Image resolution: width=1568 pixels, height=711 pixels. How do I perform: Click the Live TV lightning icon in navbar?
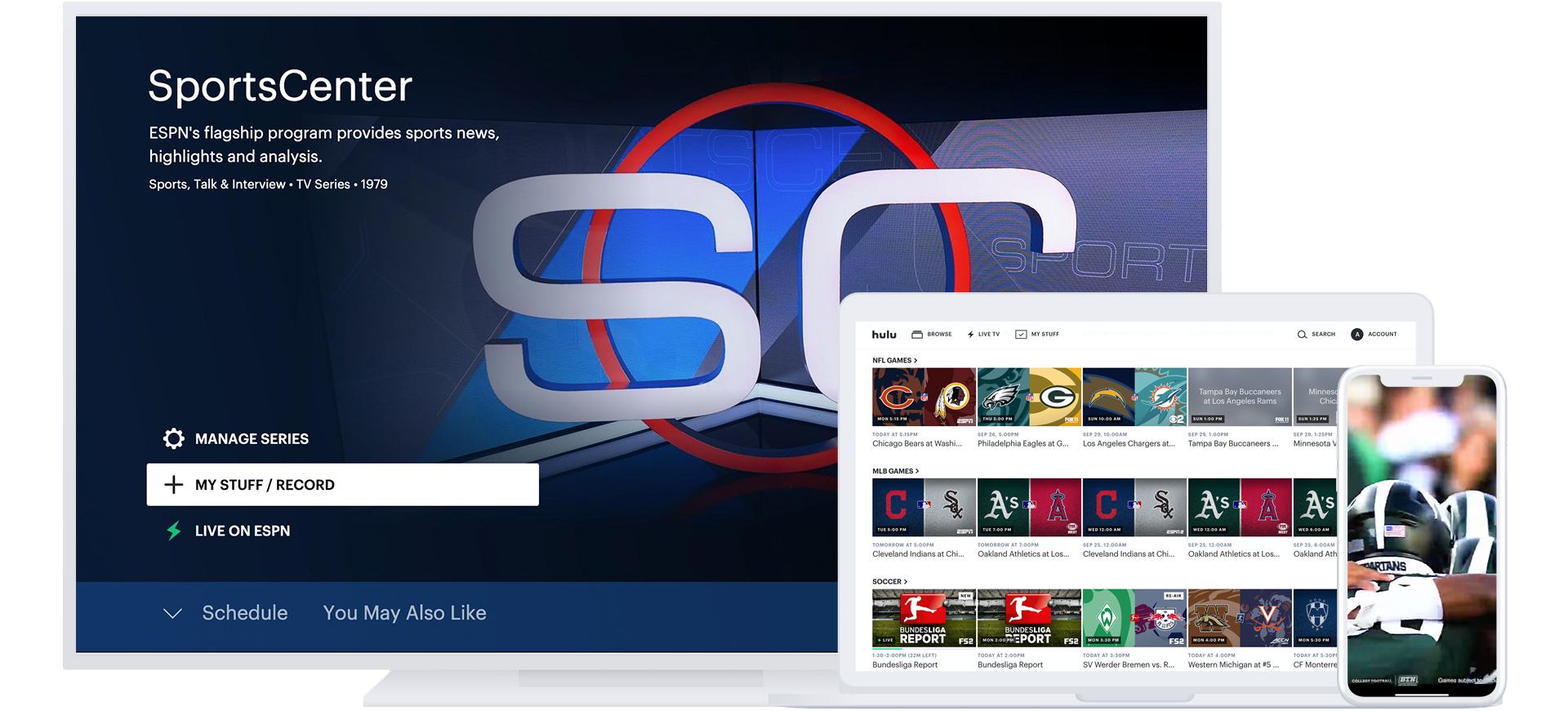tap(970, 335)
